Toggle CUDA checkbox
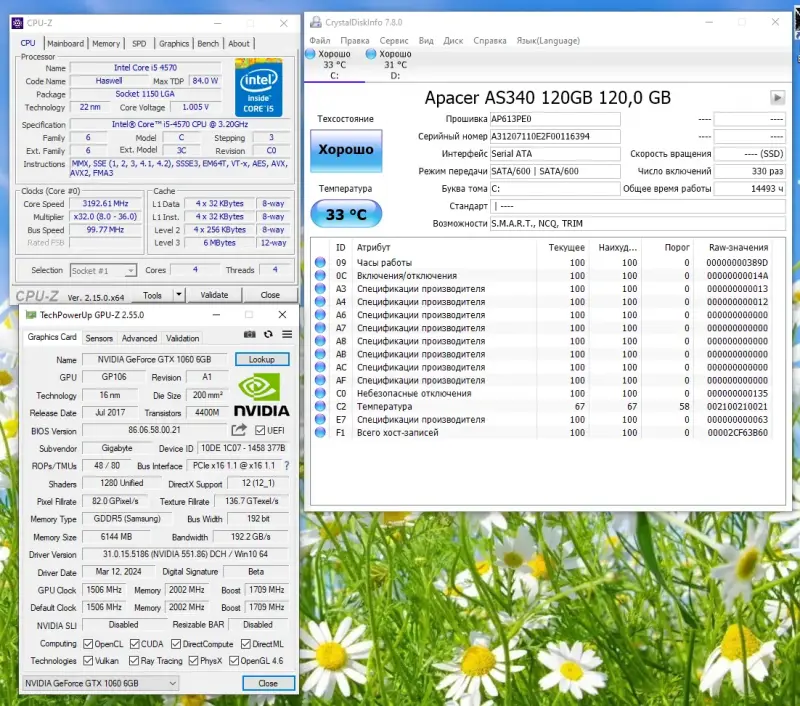 point(135,644)
